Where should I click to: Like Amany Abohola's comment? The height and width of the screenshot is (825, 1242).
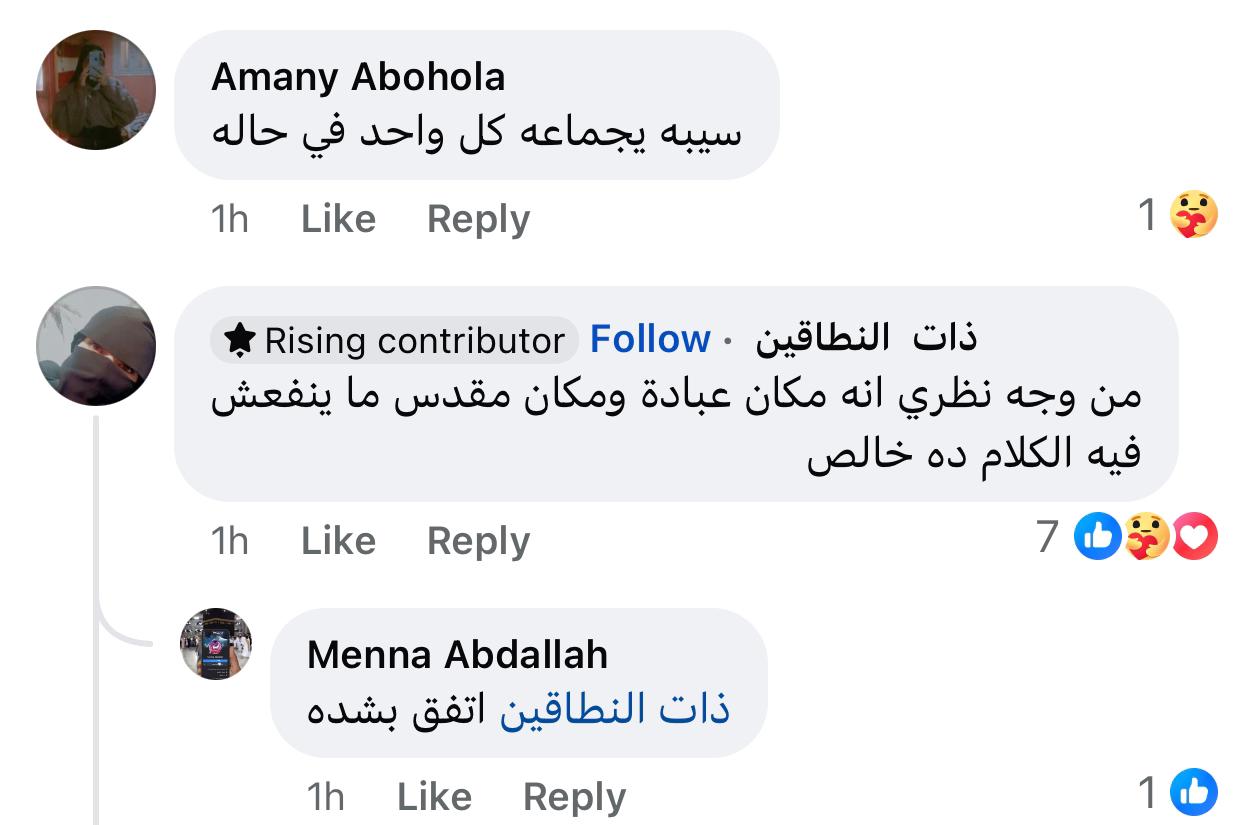click(x=338, y=219)
